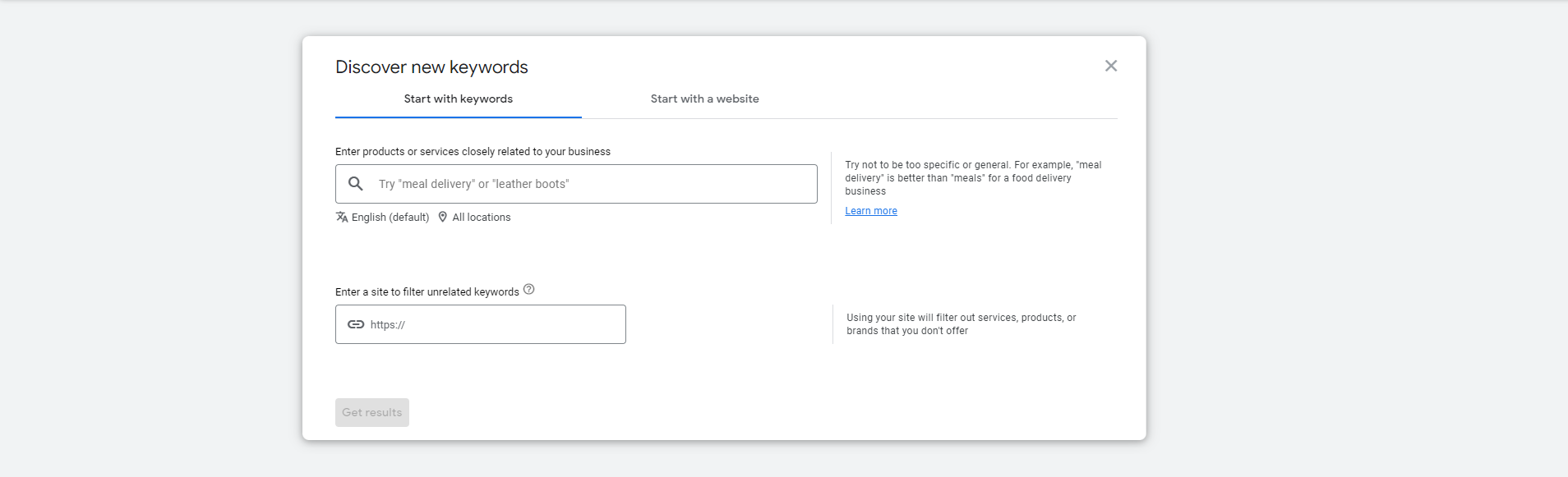1568x477 pixels.
Task: Click the location pin icon
Action: (443, 217)
